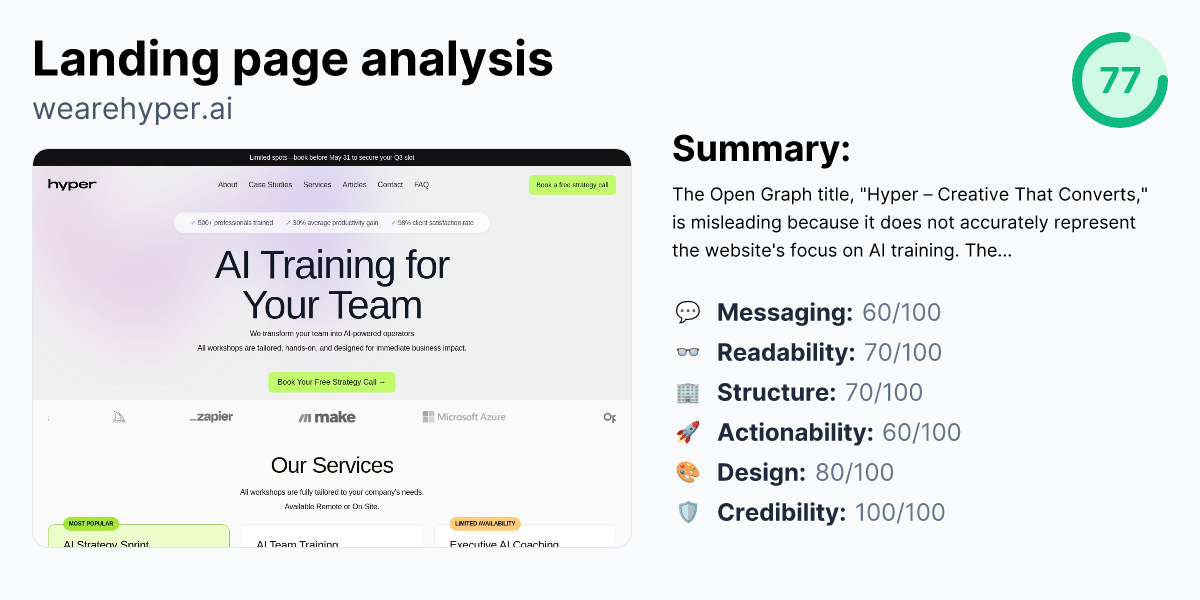Open the Case Studies navigation link
The image size is (1200, 600).
tap(271, 184)
